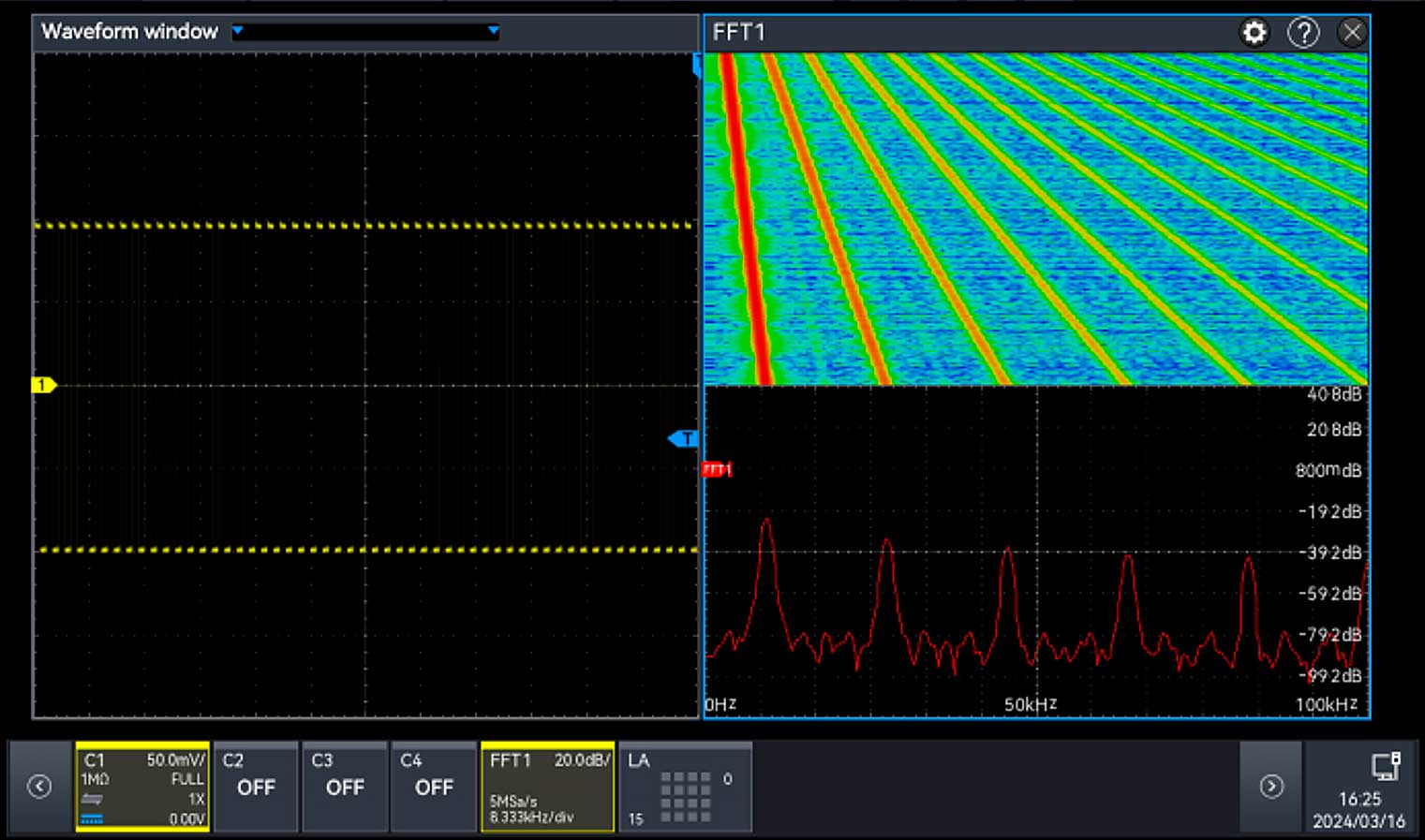Open the C1 channel configuration box
Image resolution: width=1425 pixels, height=840 pixels.
pyautogui.click(x=142, y=787)
